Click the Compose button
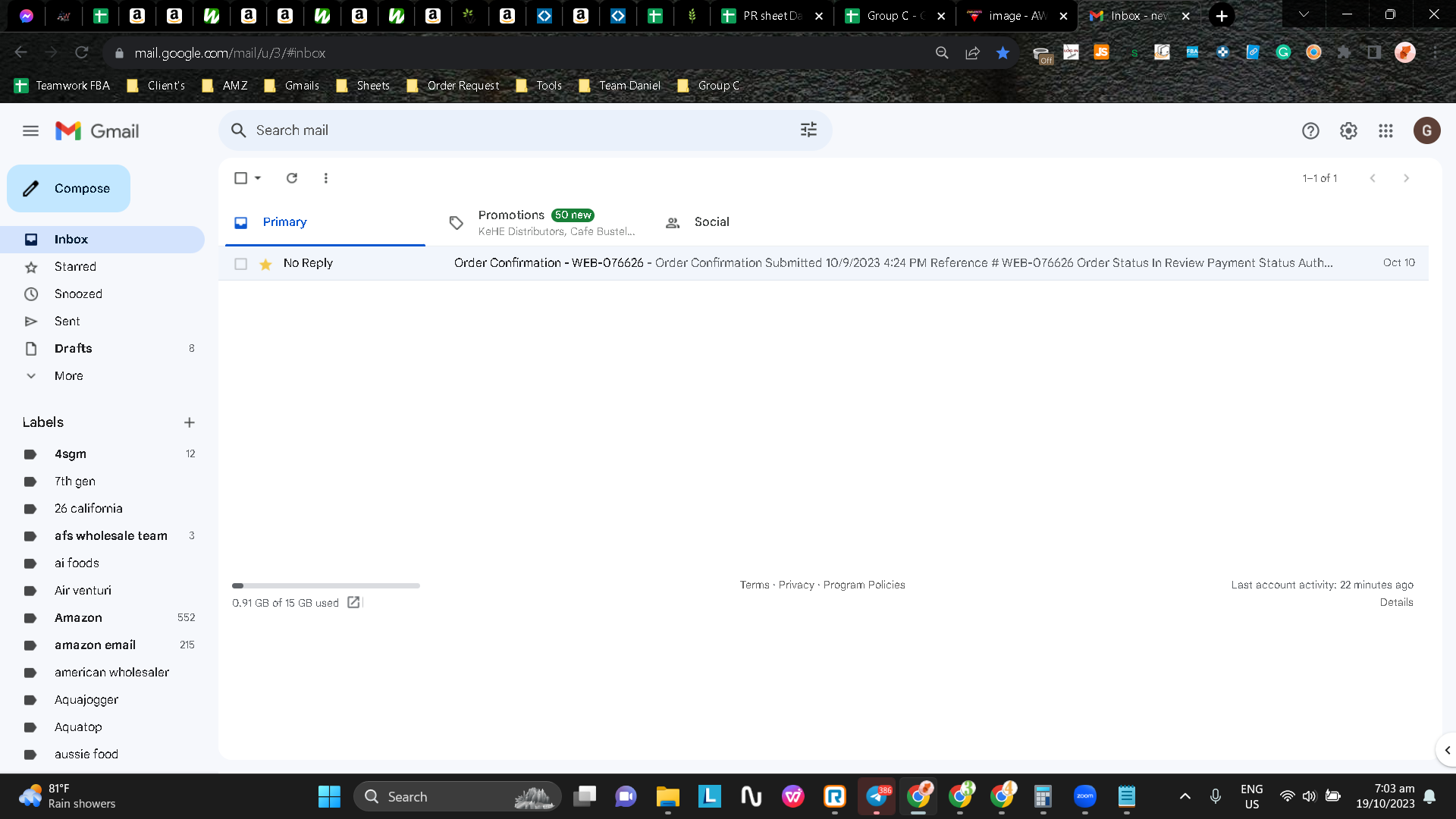The width and height of the screenshot is (1456, 819). coord(68,188)
